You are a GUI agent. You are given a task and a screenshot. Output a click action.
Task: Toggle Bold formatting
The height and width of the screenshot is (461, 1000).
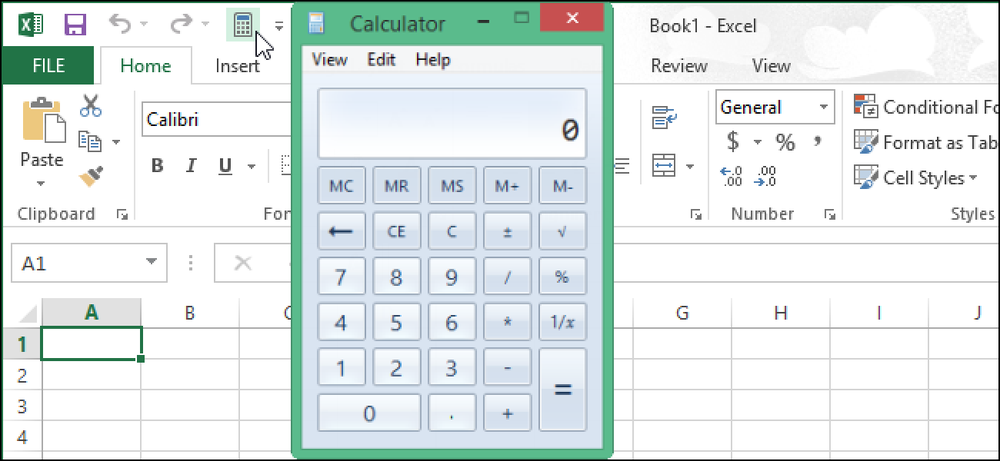(x=157, y=166)
